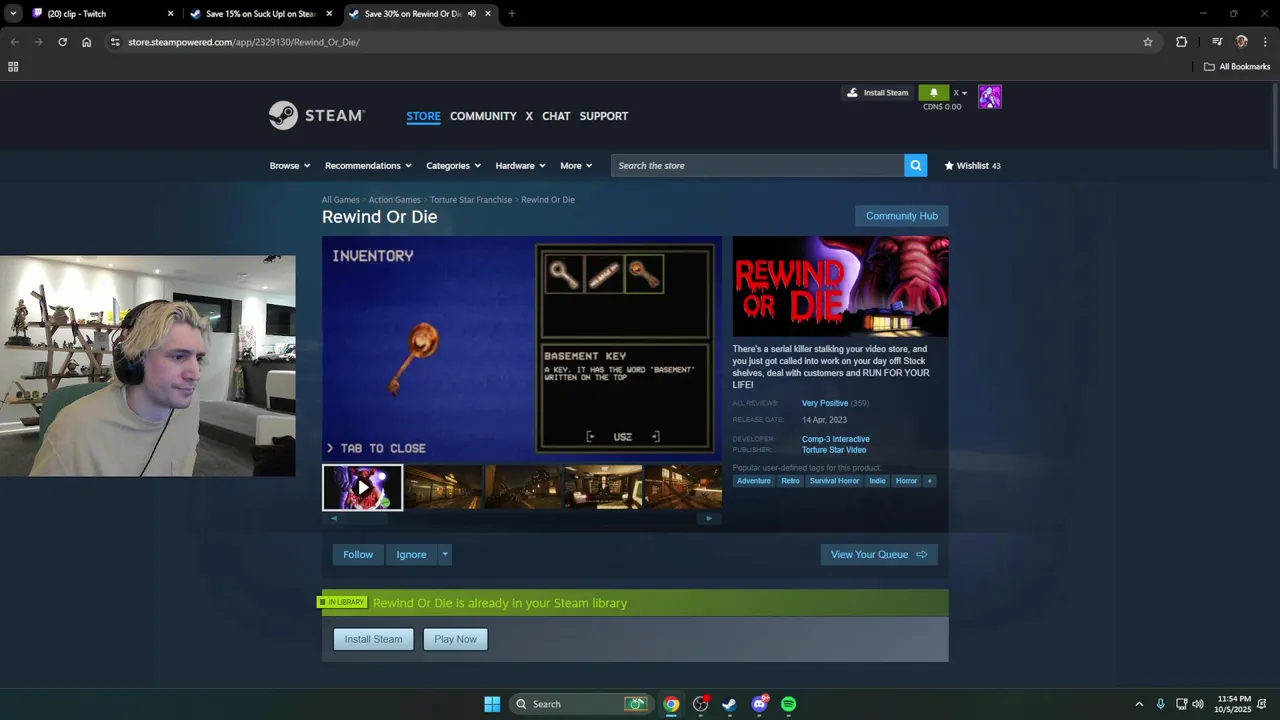Viewport: 1280px width, 720px height.
Task: Switch to the Suck Up! Steam tab
Action: coord(262,14)
